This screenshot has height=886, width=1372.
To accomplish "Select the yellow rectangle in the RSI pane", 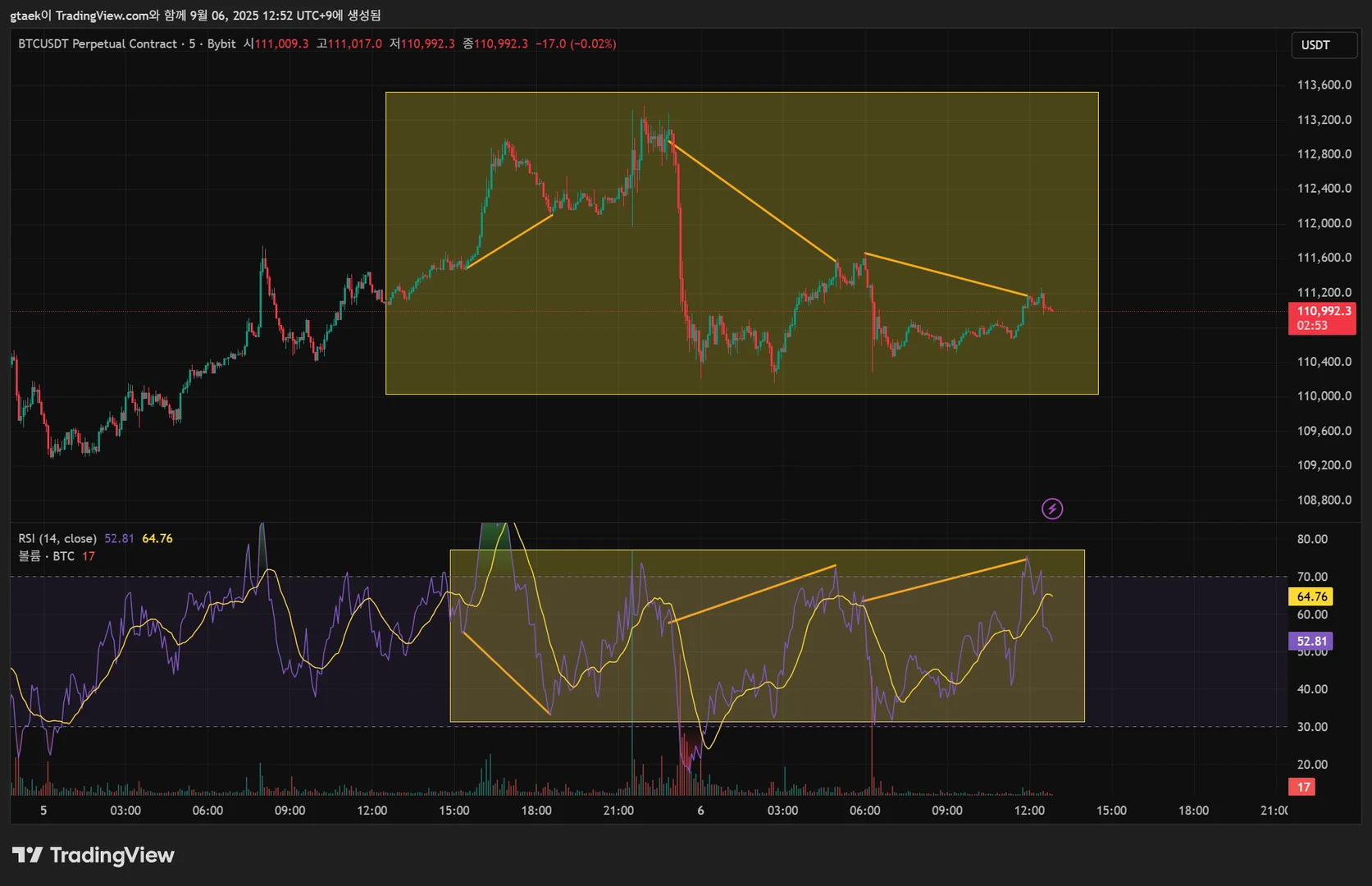I will [767, 636].
